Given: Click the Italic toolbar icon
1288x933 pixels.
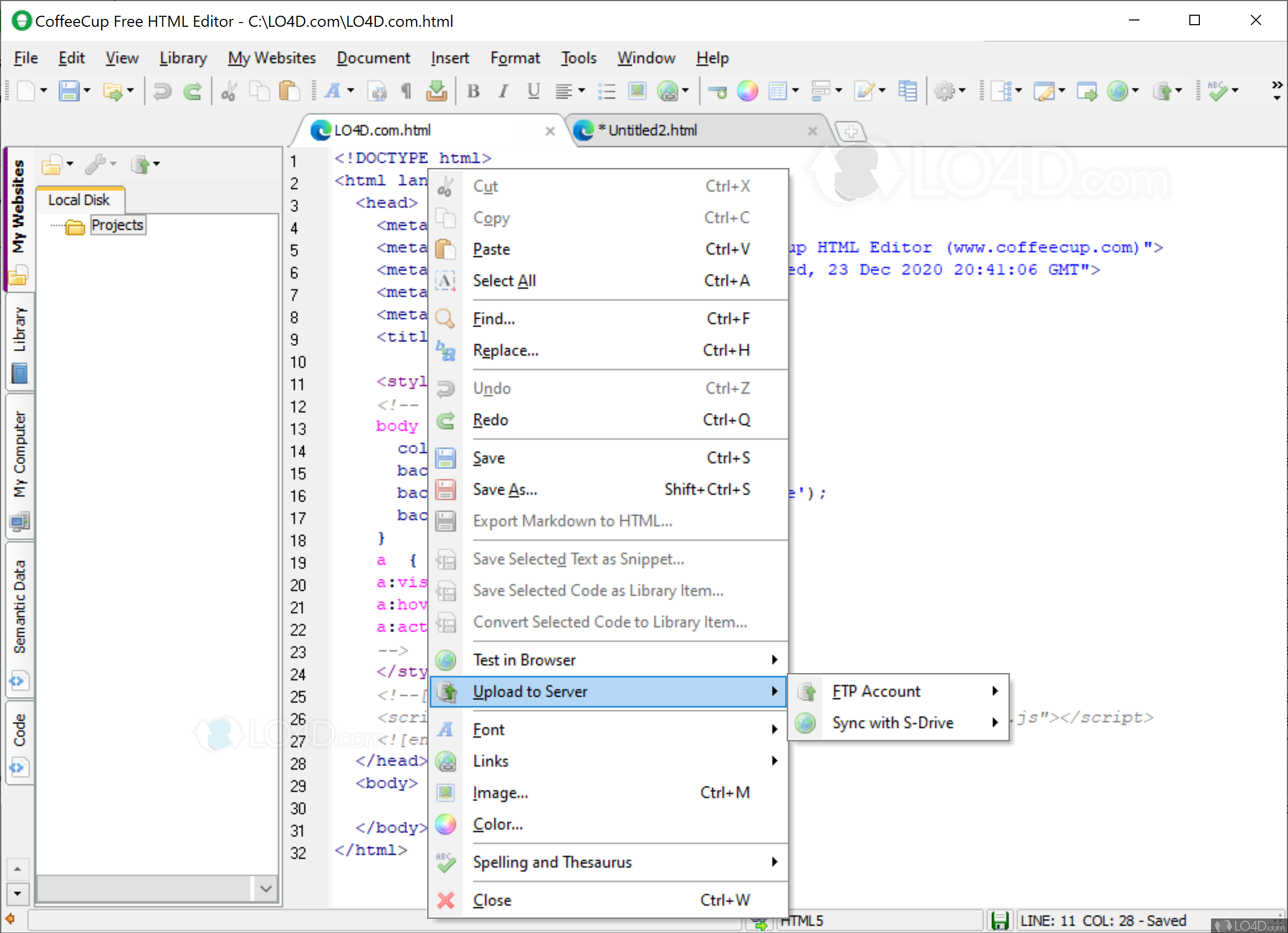Looking at the screenshot, I should (x=503, y=91).
